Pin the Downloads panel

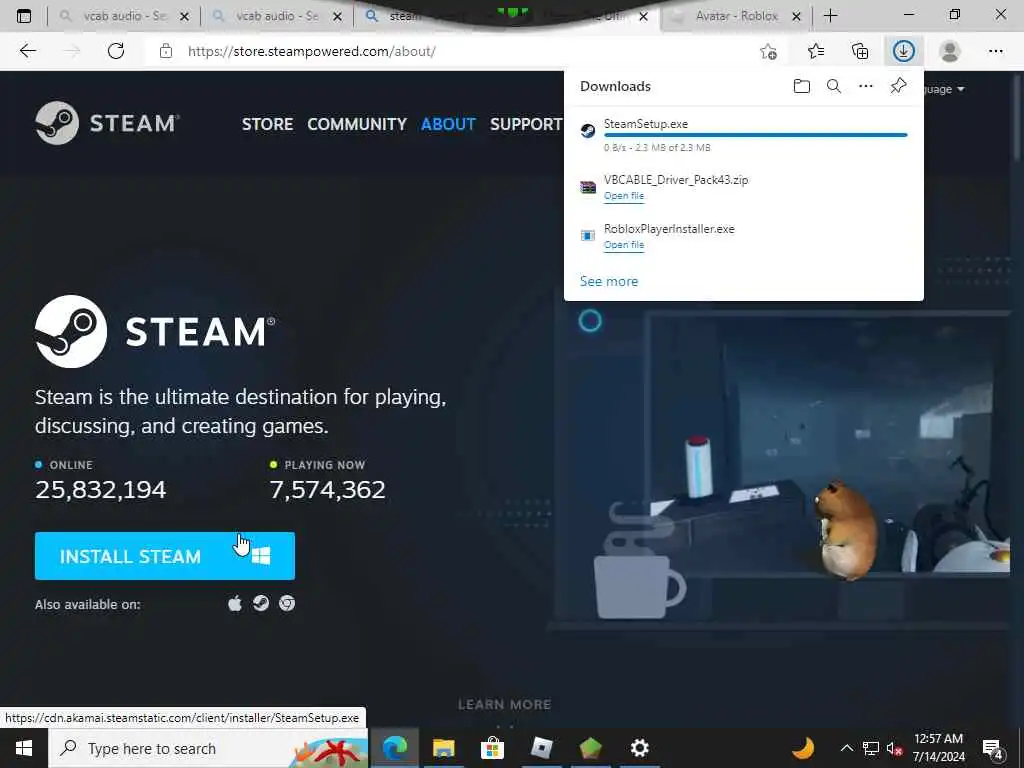(x=899, y=86)
